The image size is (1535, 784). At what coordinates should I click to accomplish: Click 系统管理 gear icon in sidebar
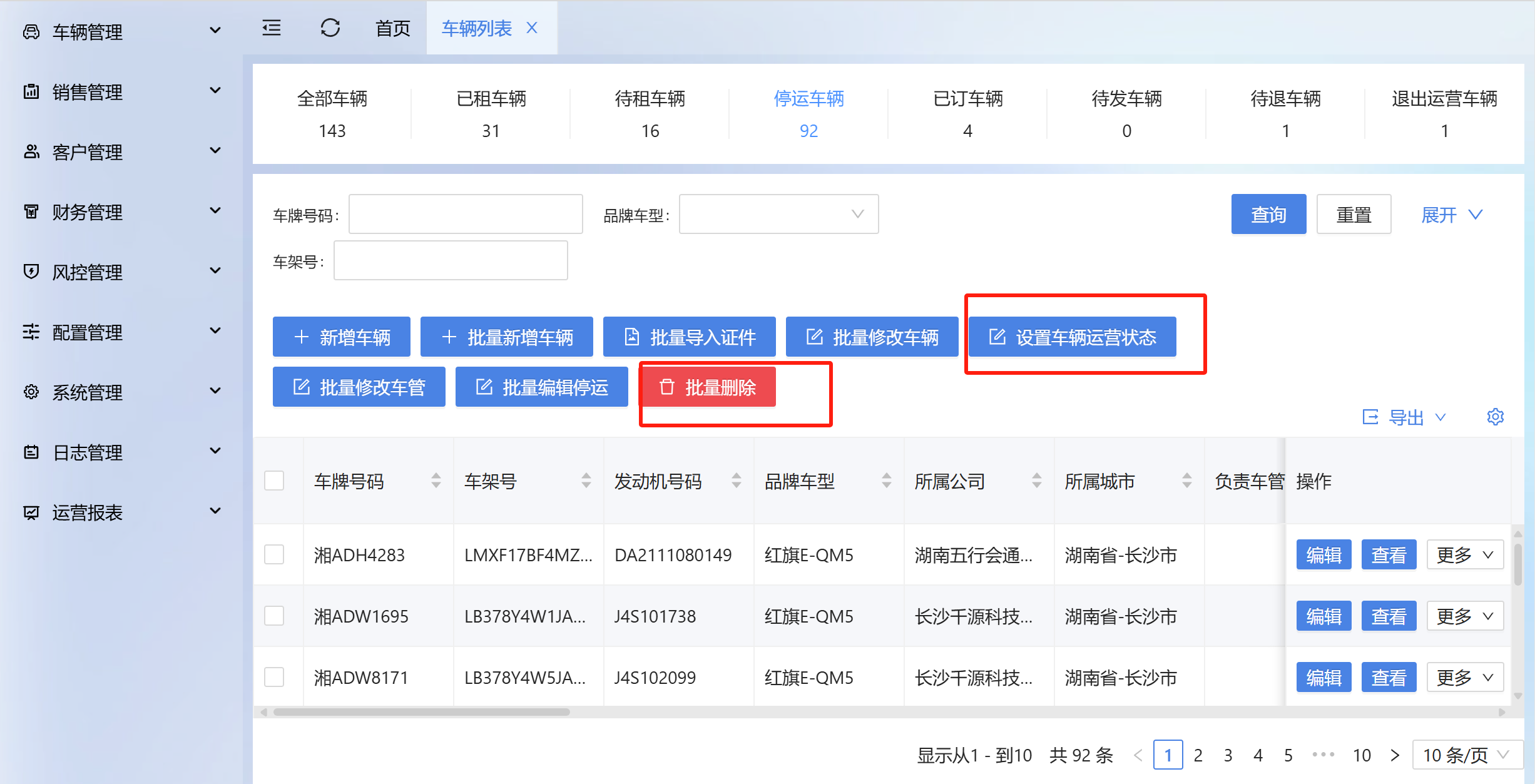coord(31,392)
